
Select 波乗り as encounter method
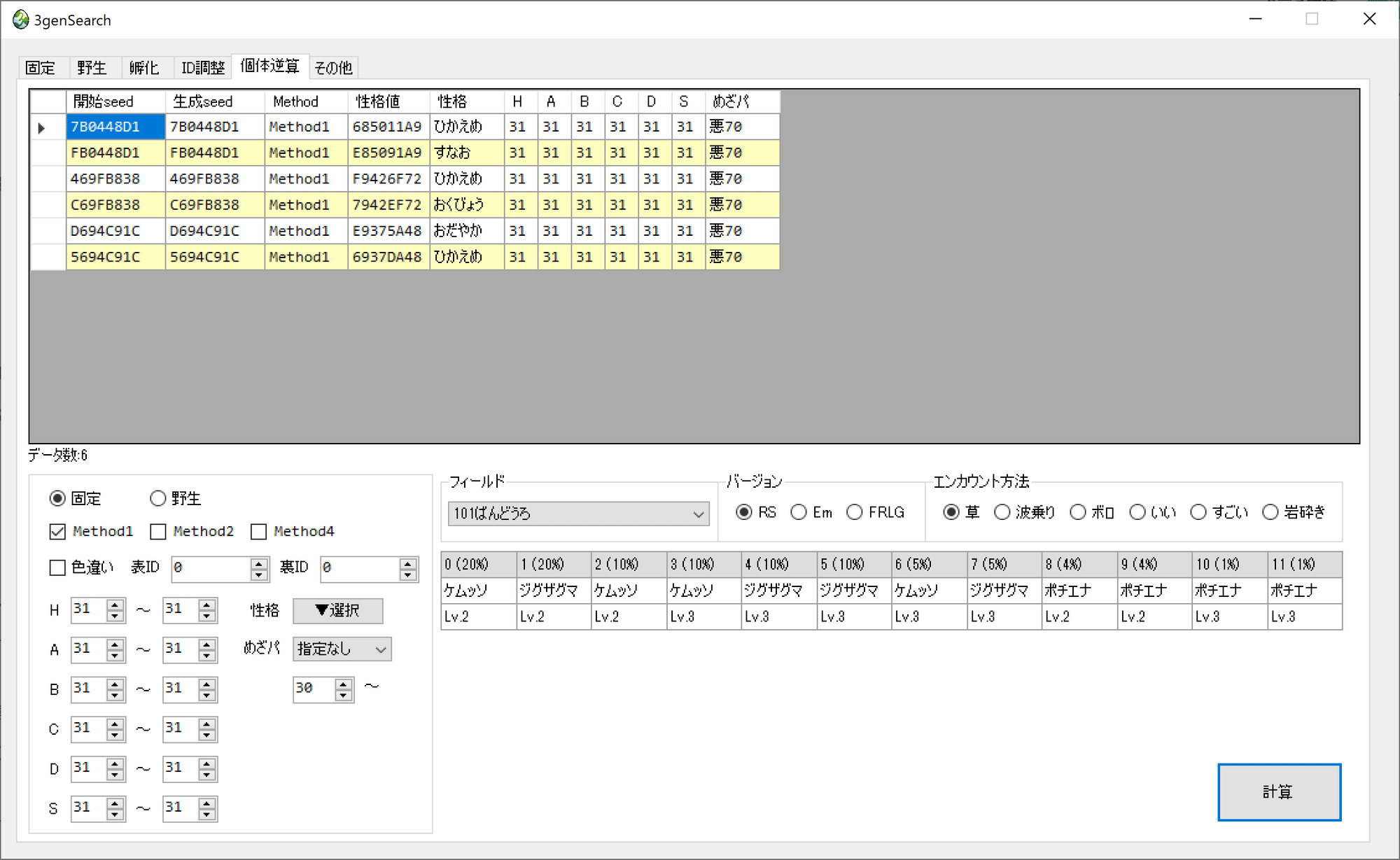click(1003, 512)
